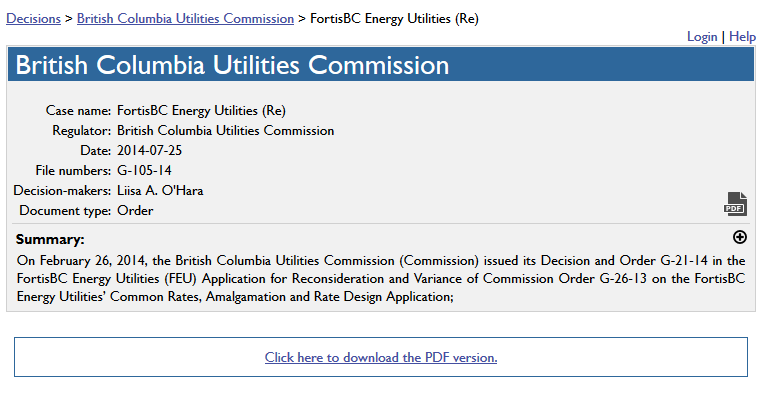Click here to download the PDF version
Screen dimensions: 762x407
(381, 357)
